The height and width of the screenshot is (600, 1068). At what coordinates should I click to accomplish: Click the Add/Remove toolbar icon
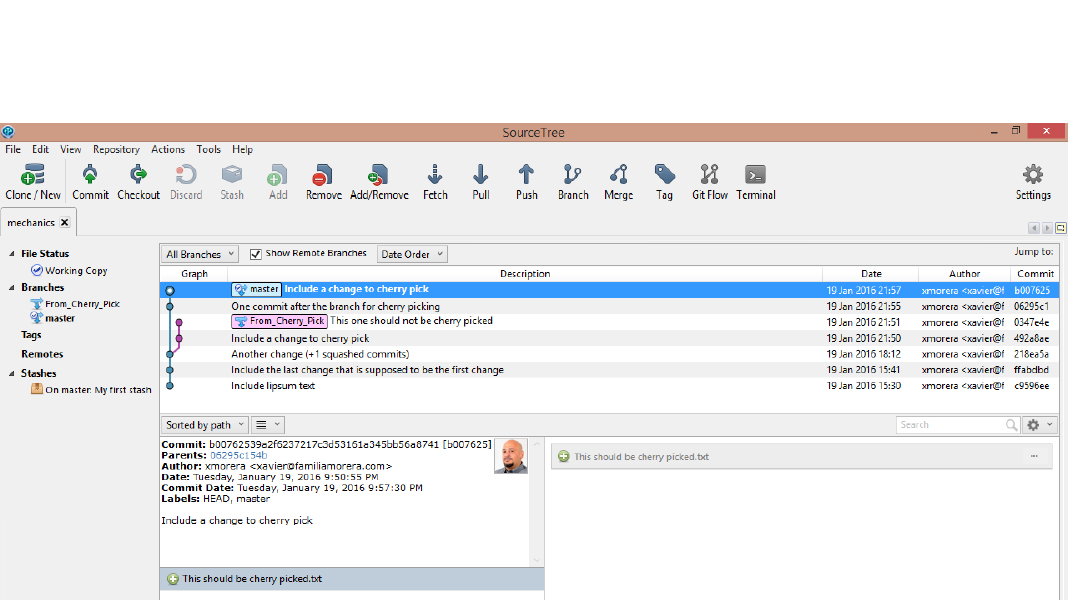click(x=379, y=182)
